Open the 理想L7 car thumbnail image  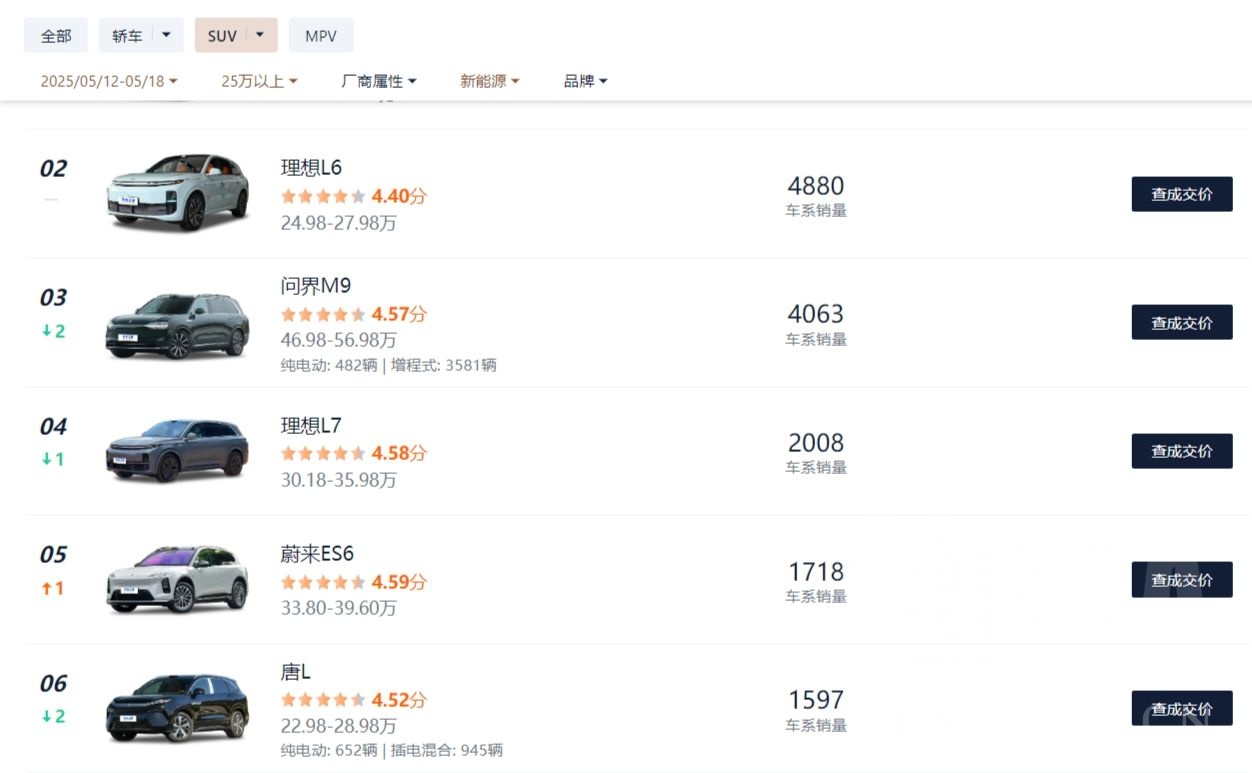(x=177, y=451)
